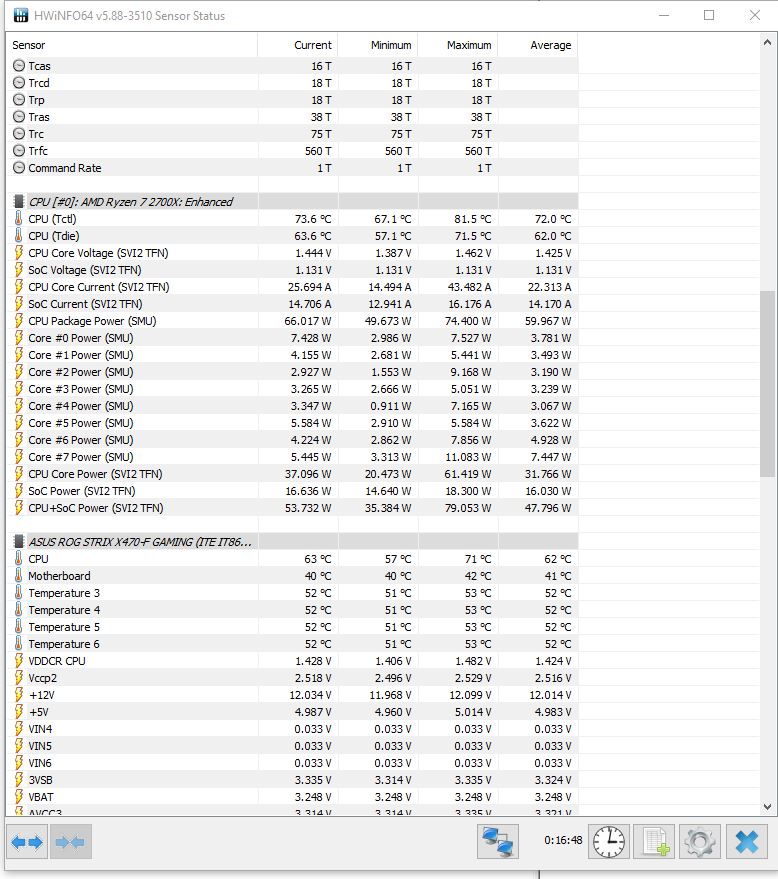778x879 pixels.
Task: Click the CPU (Tctl) thermometer icon
Action: click(x=18, y=219)
